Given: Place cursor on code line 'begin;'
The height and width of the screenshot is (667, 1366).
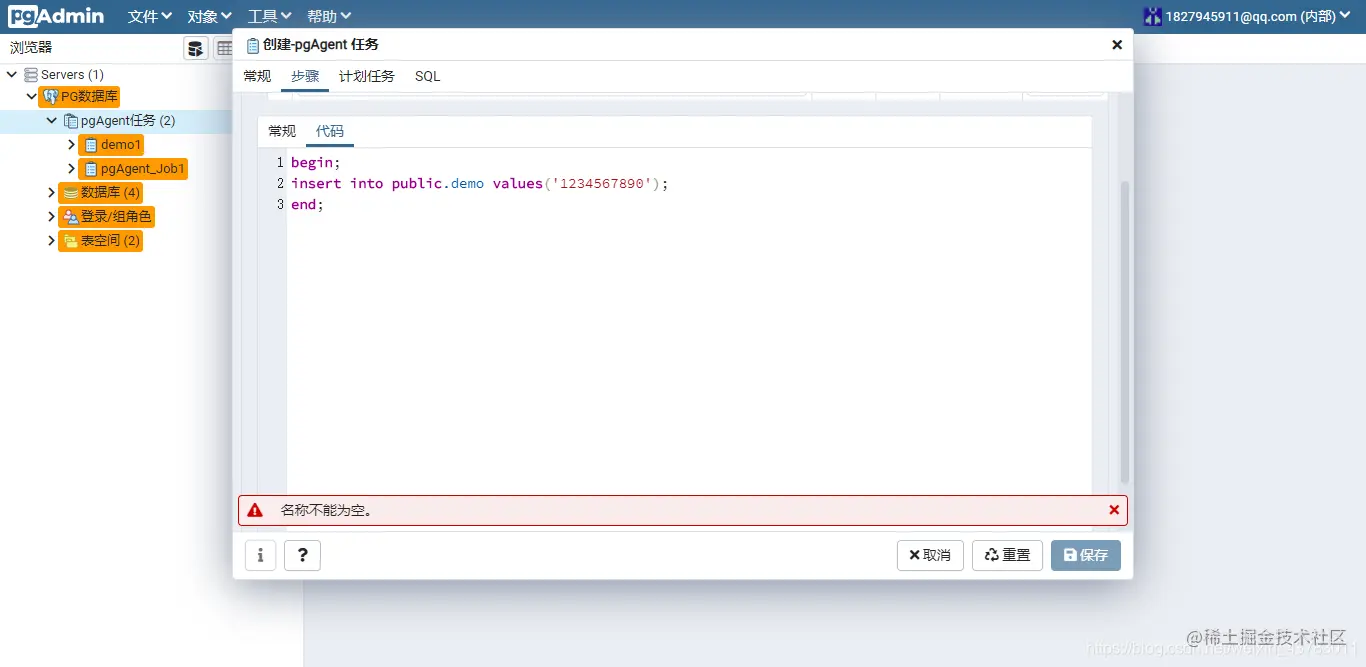Looking at the screenshot, I should [x=316, y=162].
